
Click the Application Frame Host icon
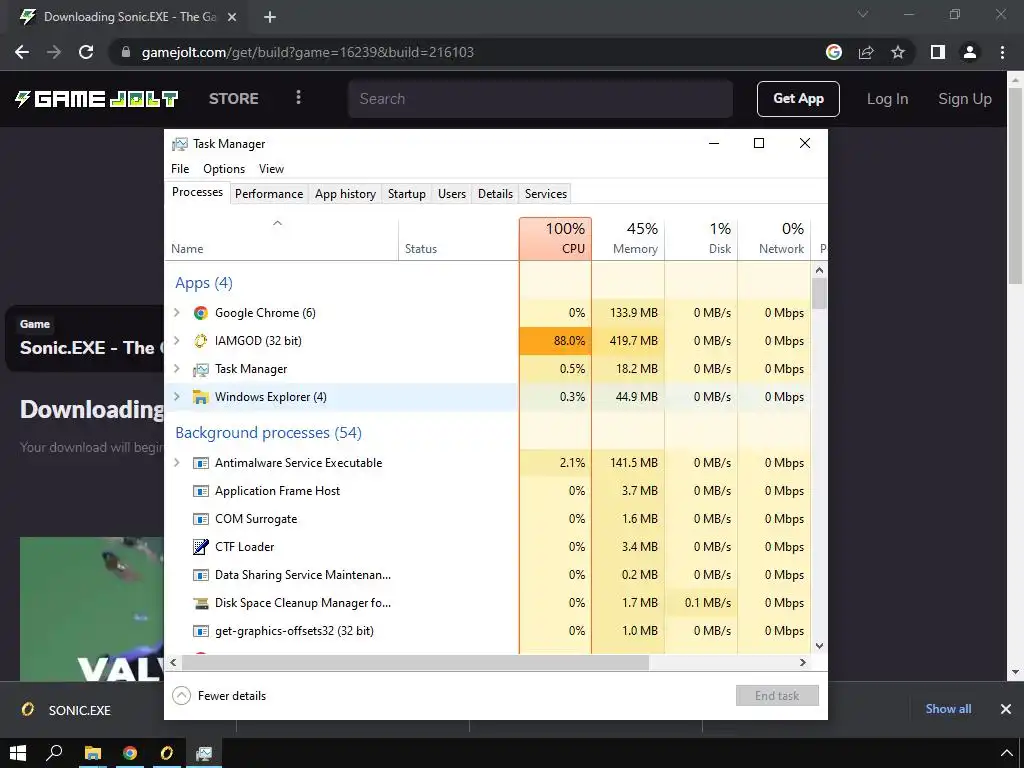[x=200, y=491]
